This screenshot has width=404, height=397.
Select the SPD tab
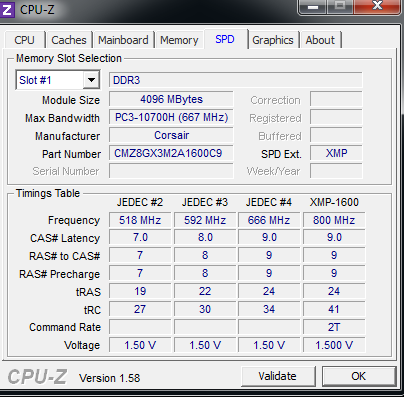click(x=225, y=39)
